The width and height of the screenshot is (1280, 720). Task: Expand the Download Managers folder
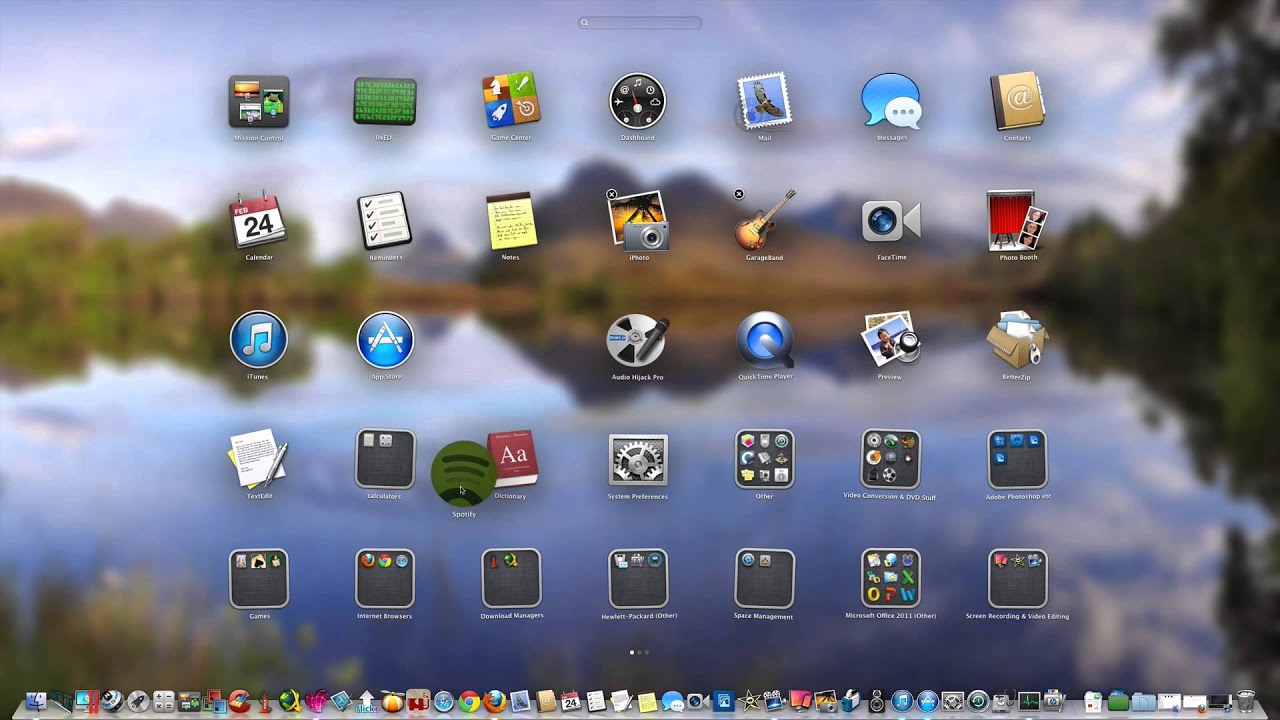pyautogui.click(x=511, y=578)
